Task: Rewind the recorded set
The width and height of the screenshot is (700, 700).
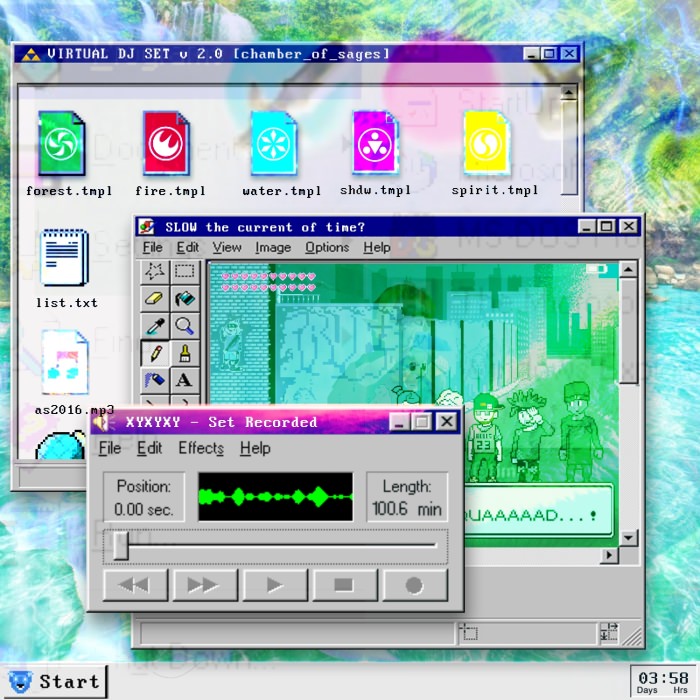Action: pos(135,585)
